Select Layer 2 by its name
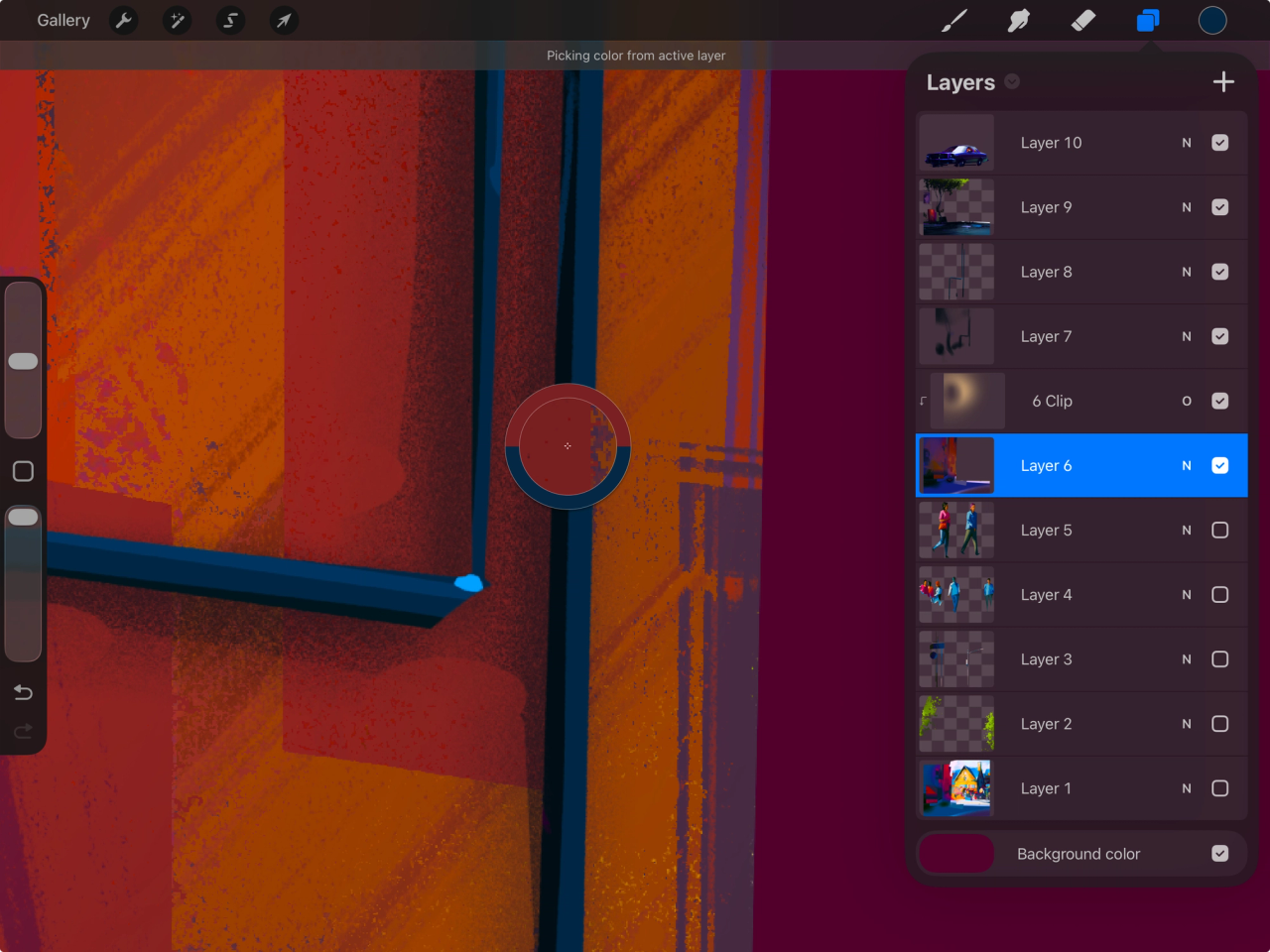This screenshot has height=952, width=1270. (1046, 724)
